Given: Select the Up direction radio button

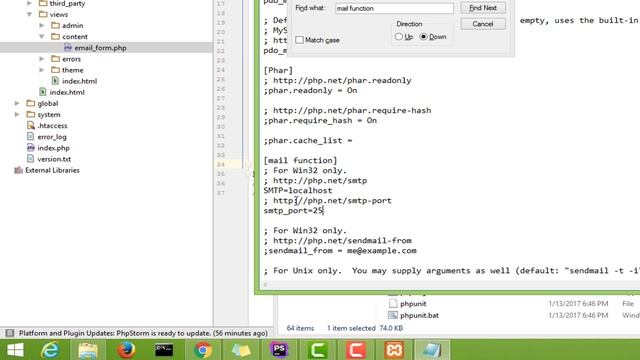Looking at the screenshot, I should point(399,37).
